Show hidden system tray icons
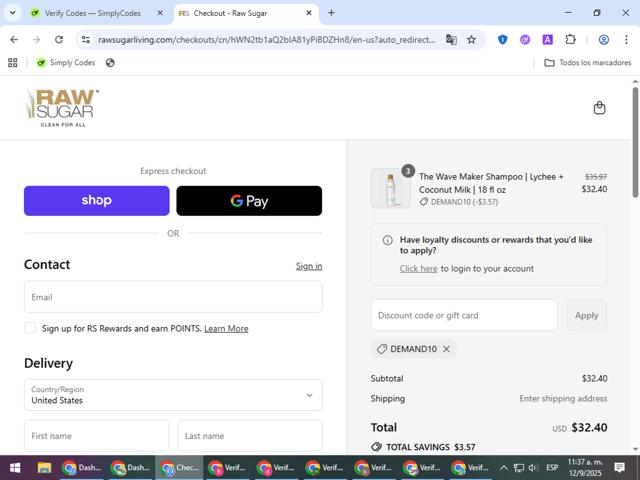640x480 pixels. tap(504, 468)
